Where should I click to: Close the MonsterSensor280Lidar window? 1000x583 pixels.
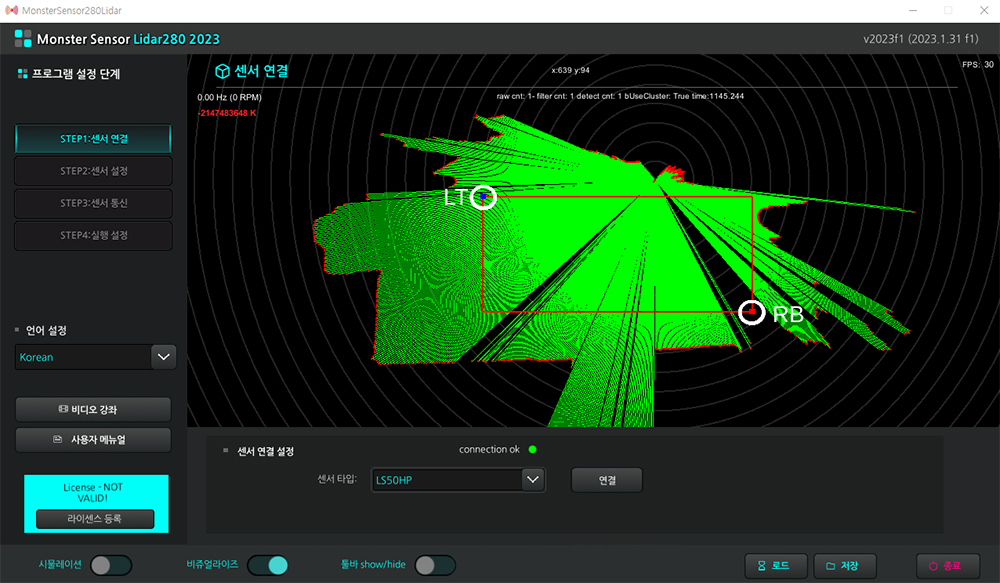point(984,10)
